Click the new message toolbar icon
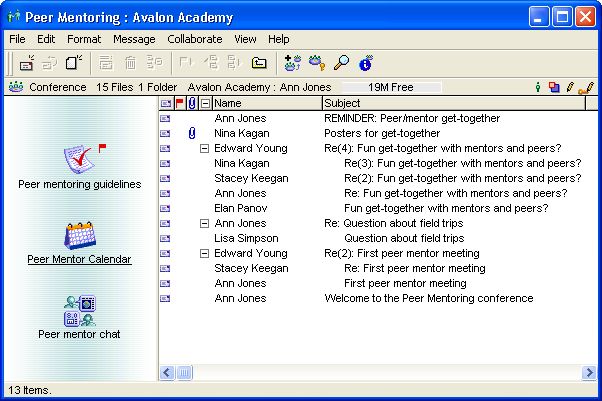This screenshot has width=602, height=401. click(27, 63)
